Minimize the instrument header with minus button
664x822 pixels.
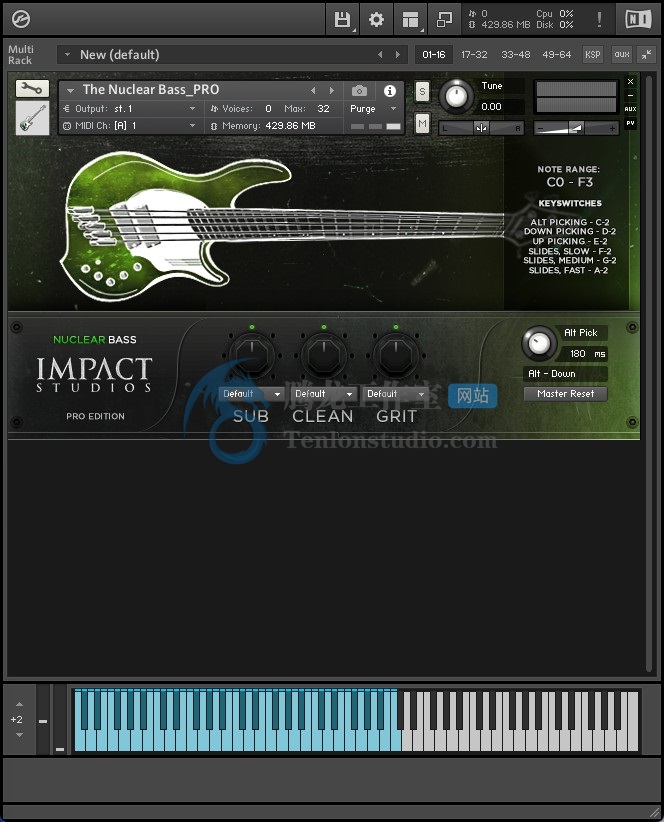tap(630, 95)
